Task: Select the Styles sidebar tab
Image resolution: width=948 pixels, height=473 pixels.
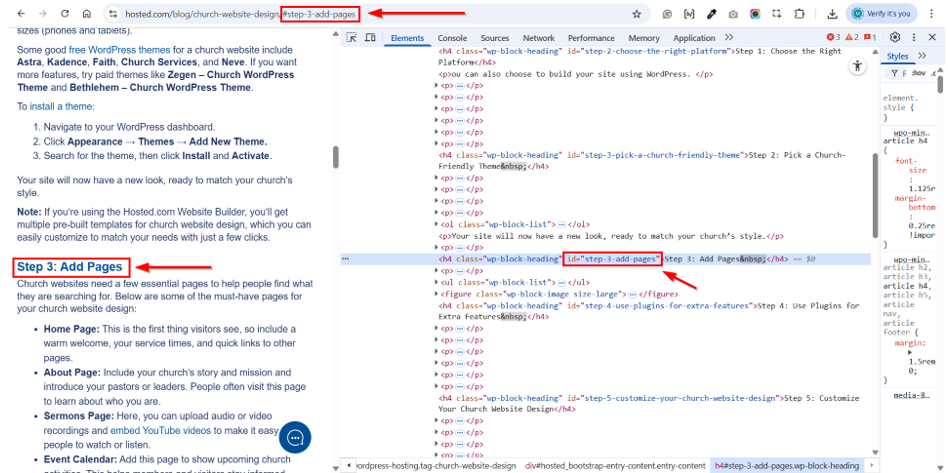Action: coord(897,56)
